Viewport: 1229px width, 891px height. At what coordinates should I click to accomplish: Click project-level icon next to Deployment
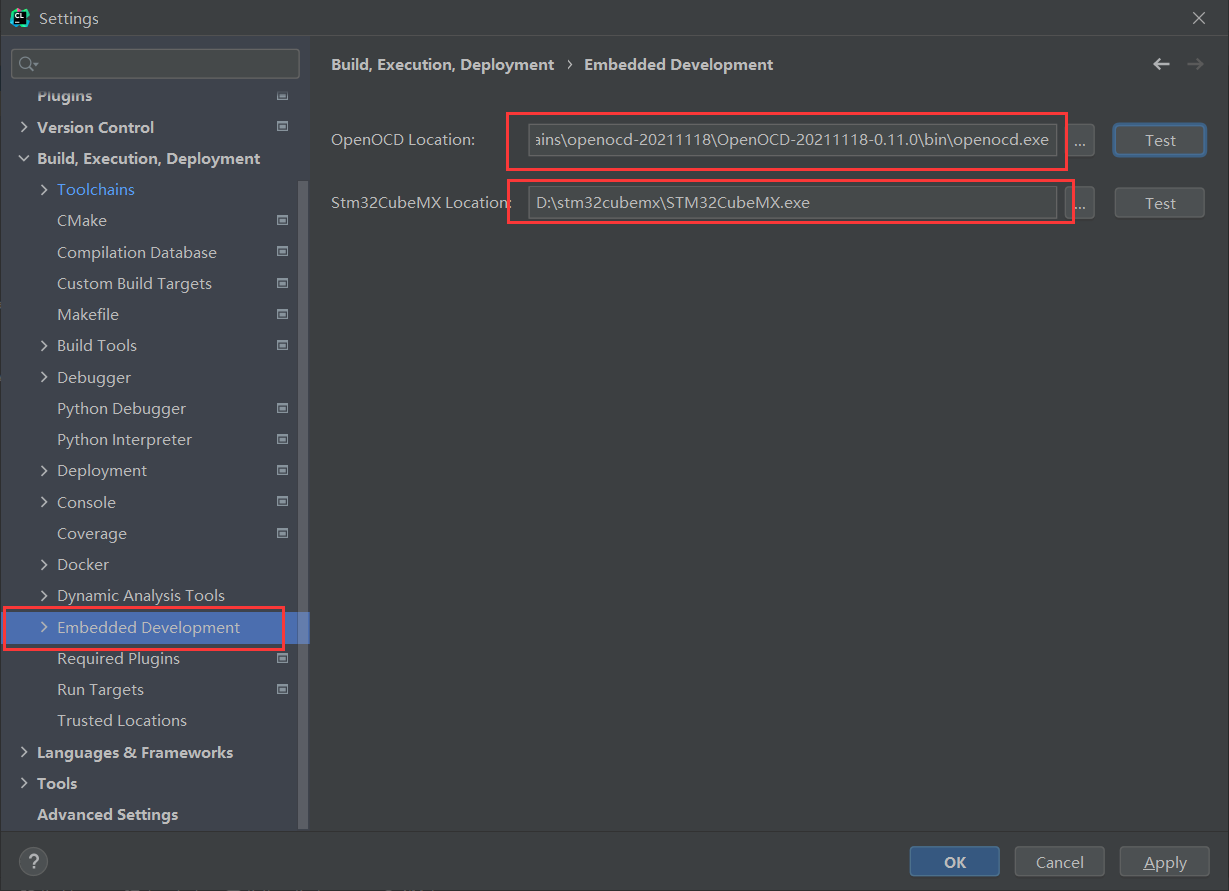282,470
